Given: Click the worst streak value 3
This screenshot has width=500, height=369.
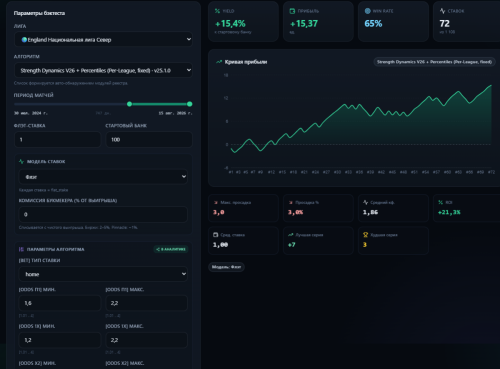Looking at the screenshot, I should point(365,245).
